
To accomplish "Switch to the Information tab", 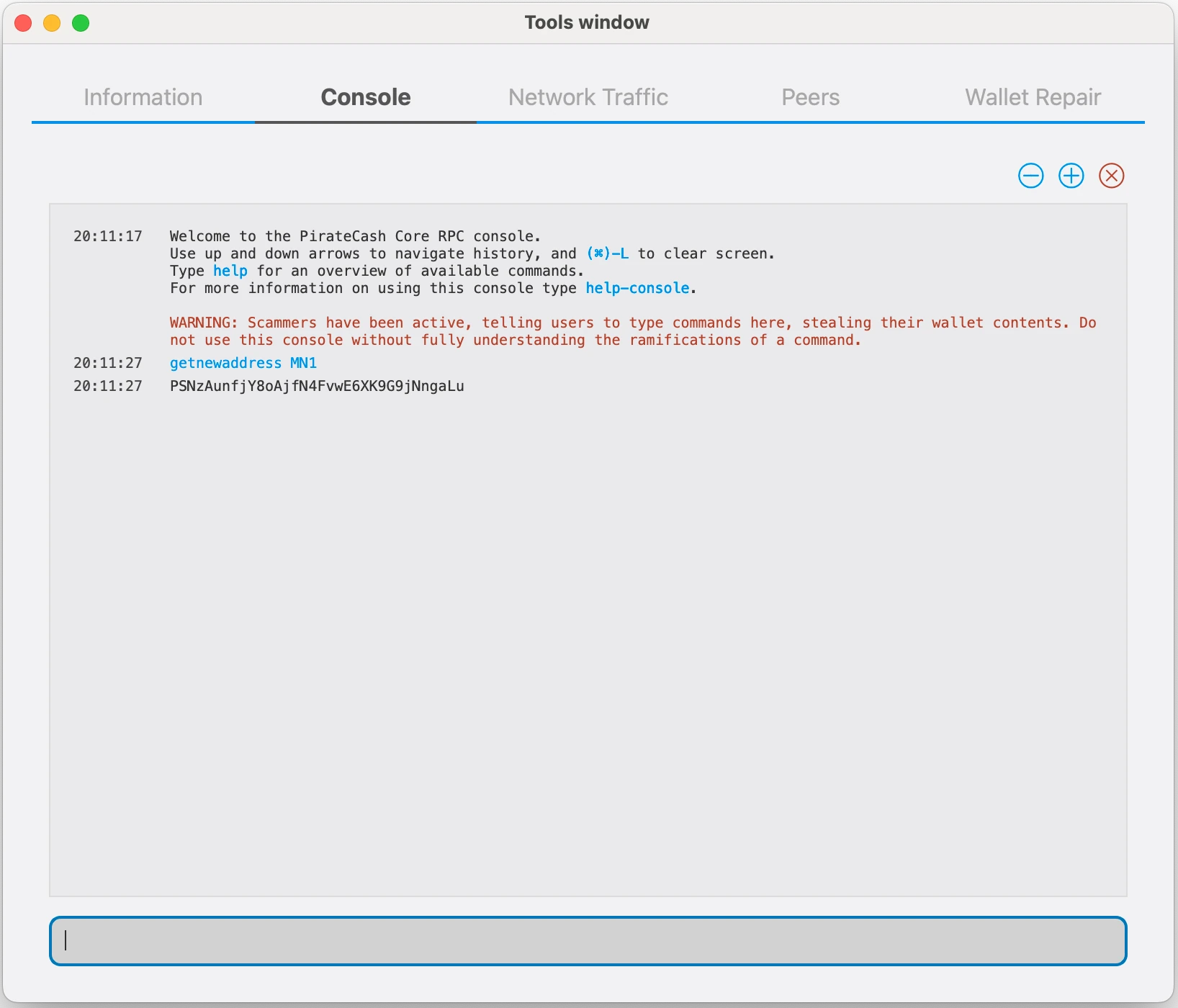I will click(143, 97).
